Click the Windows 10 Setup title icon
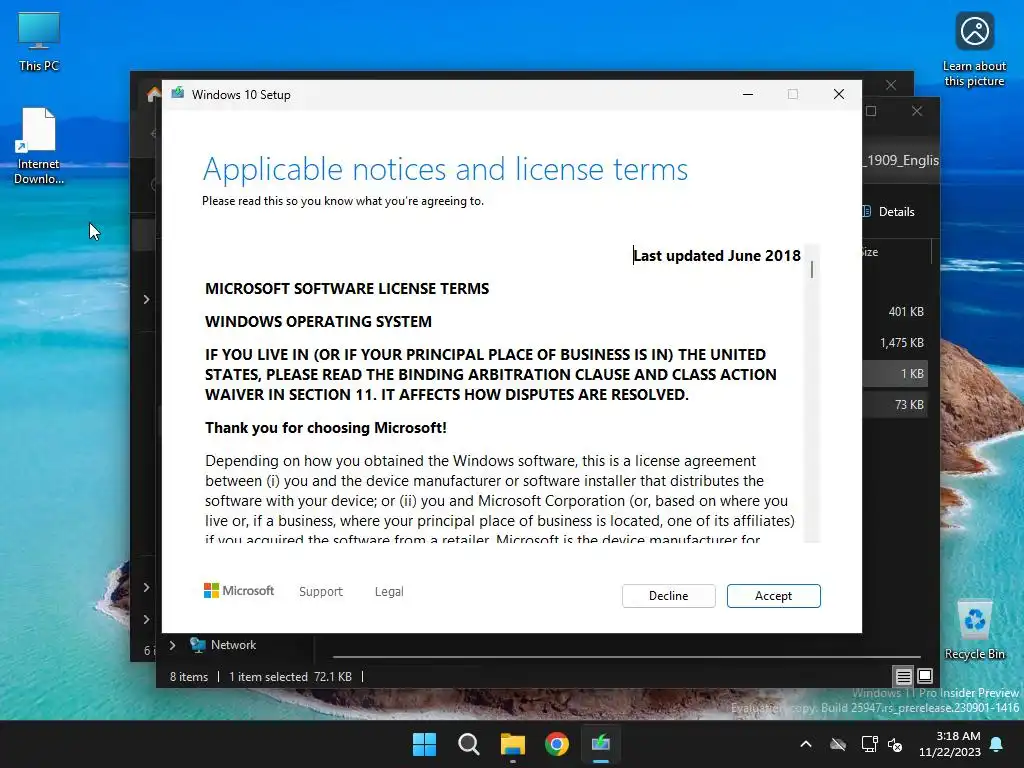 [x=178, y=94]
